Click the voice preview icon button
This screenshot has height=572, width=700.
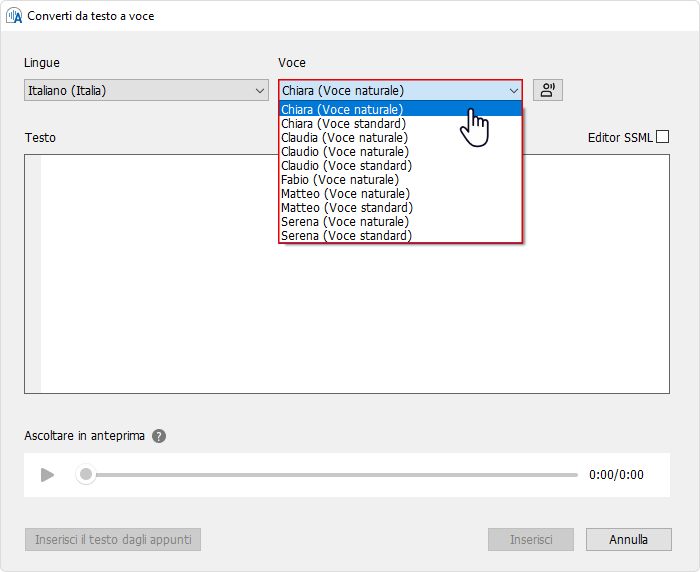coord(547,90)
